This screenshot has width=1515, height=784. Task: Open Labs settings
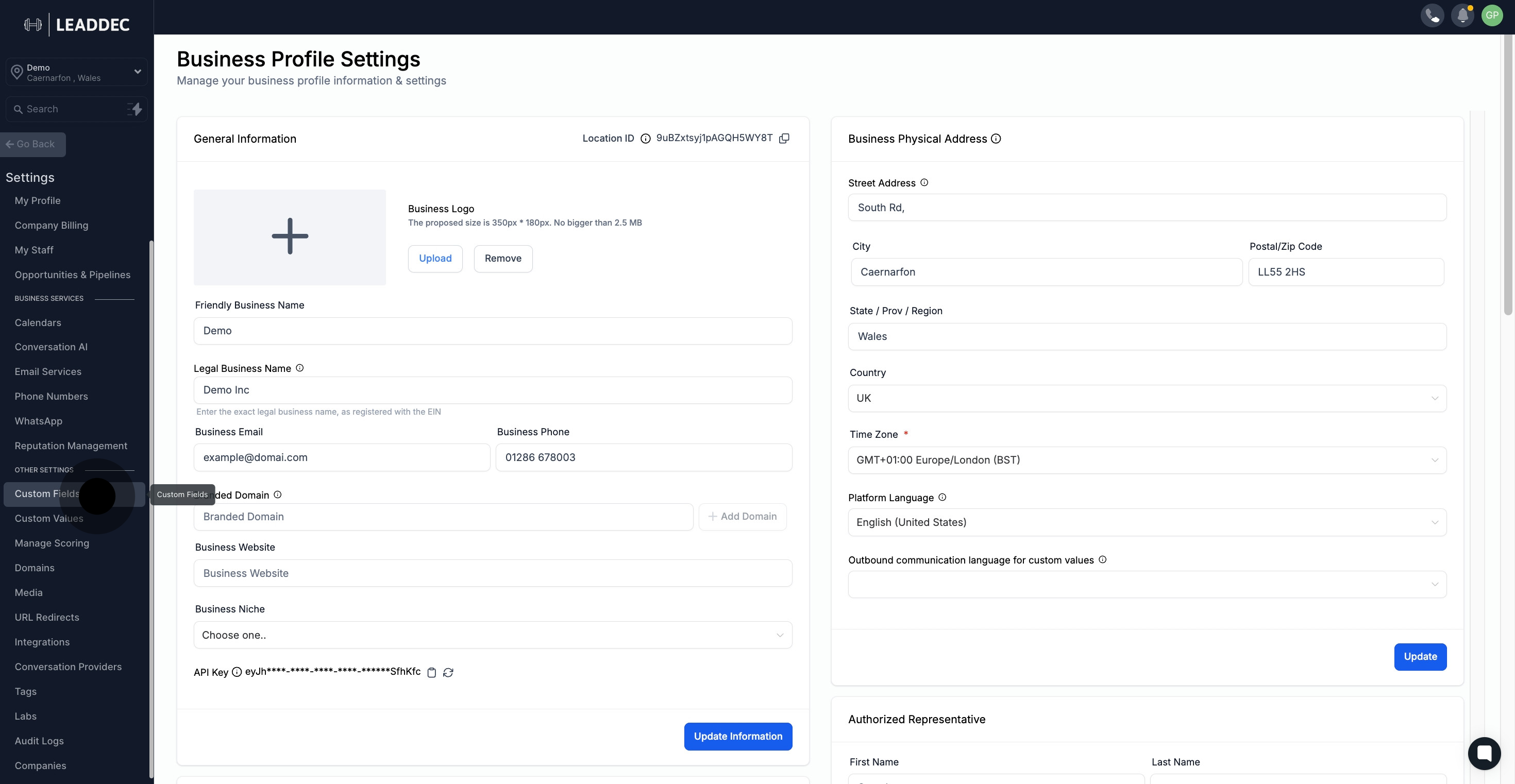click(25, 717)
